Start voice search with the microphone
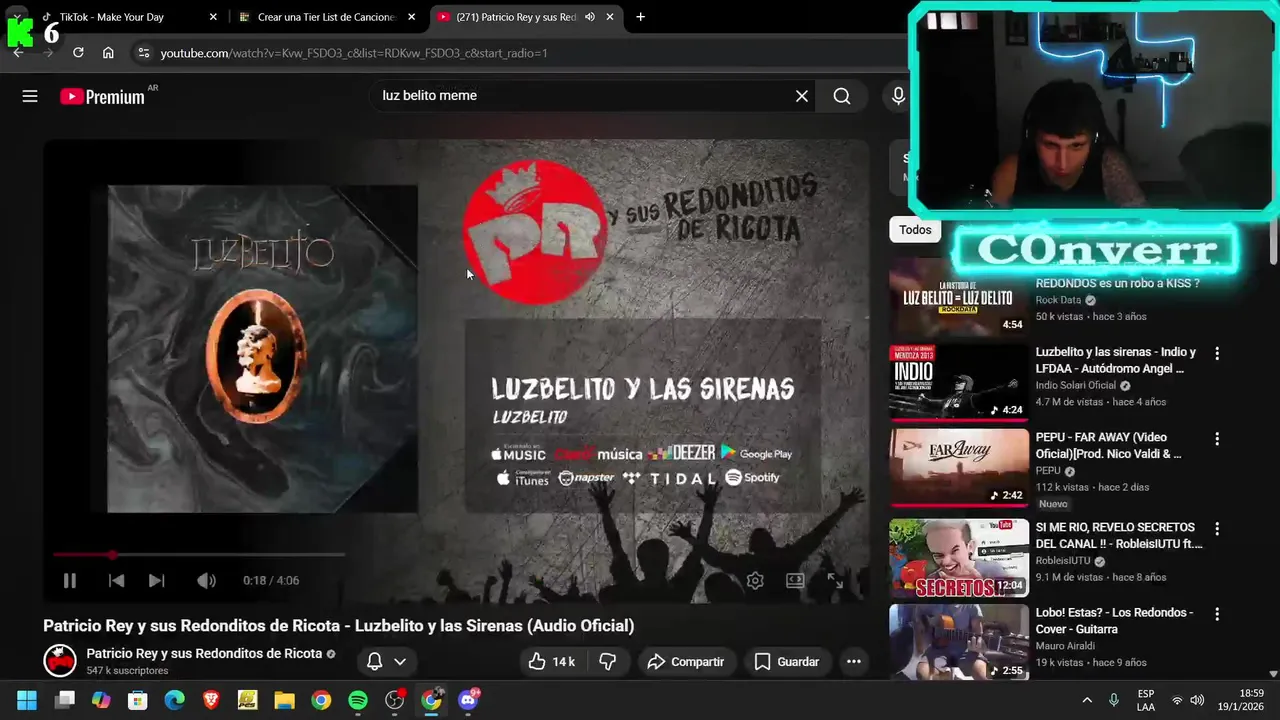1280x720 pixels. [x=898, y=96]
